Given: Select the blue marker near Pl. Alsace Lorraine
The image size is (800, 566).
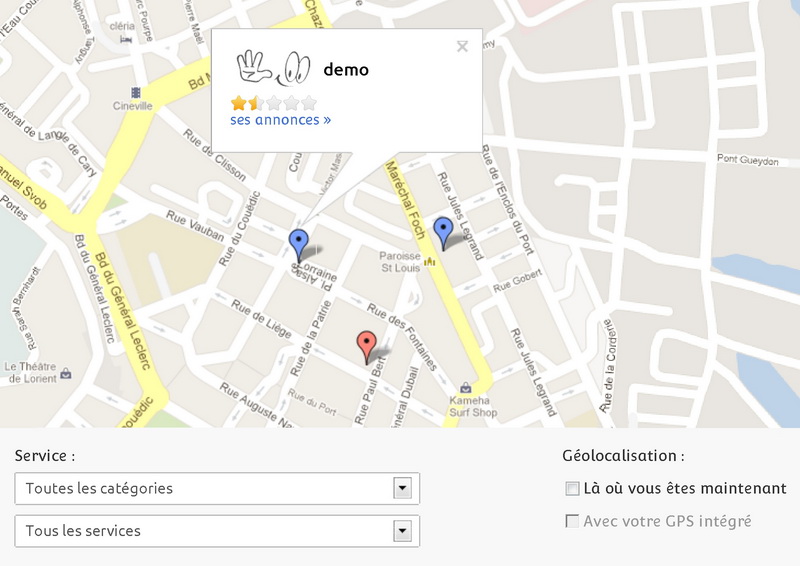Looking at the screenshot, I should tap(298, 246).
